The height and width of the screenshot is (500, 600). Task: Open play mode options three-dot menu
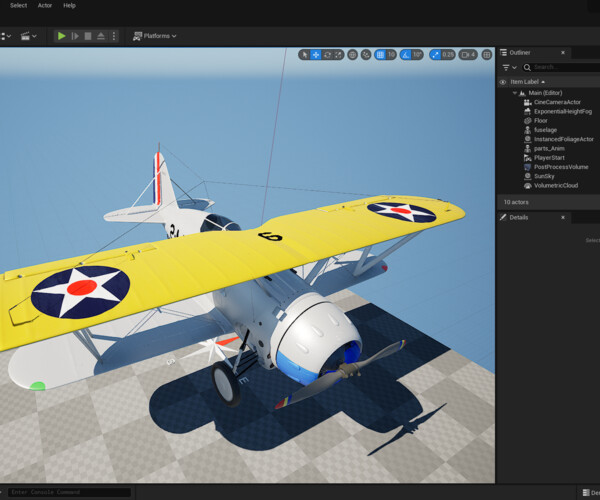(114, 36)
